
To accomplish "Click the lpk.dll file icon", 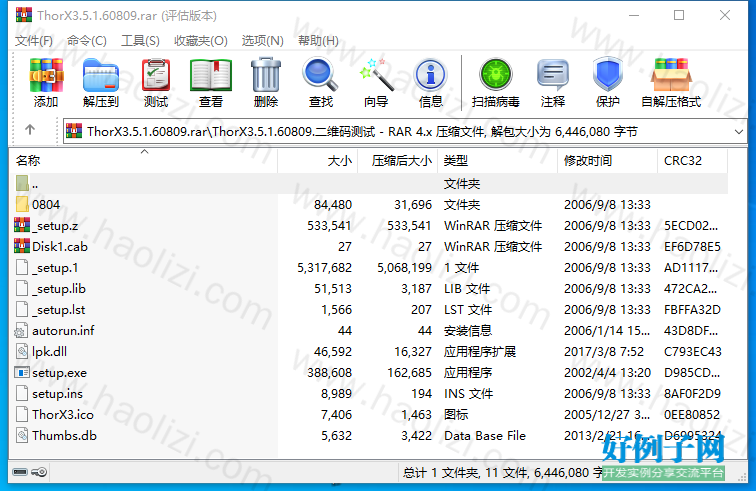I will click(x=22, y=352).
